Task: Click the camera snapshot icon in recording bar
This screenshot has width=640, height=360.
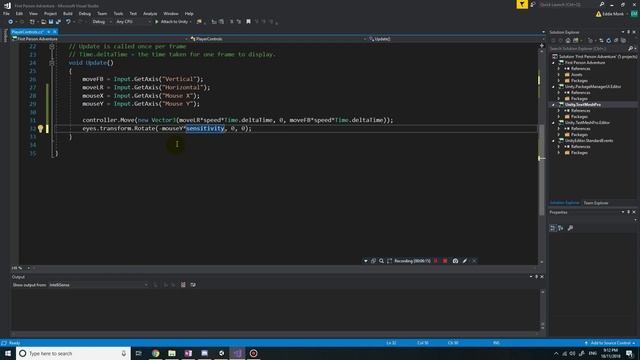Action: (x=455, y=261)
